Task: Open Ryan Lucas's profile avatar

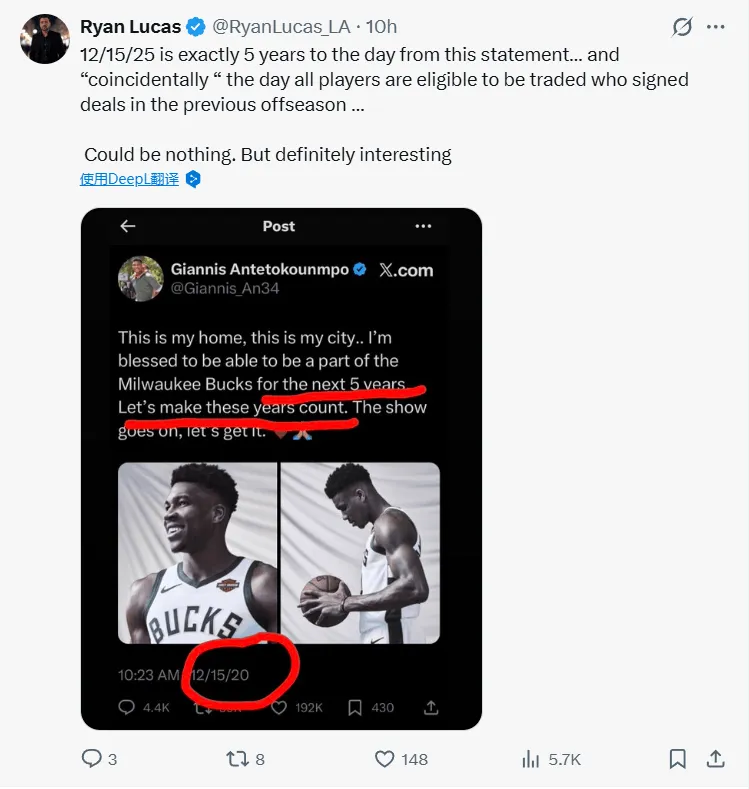Action: point(45,40)
